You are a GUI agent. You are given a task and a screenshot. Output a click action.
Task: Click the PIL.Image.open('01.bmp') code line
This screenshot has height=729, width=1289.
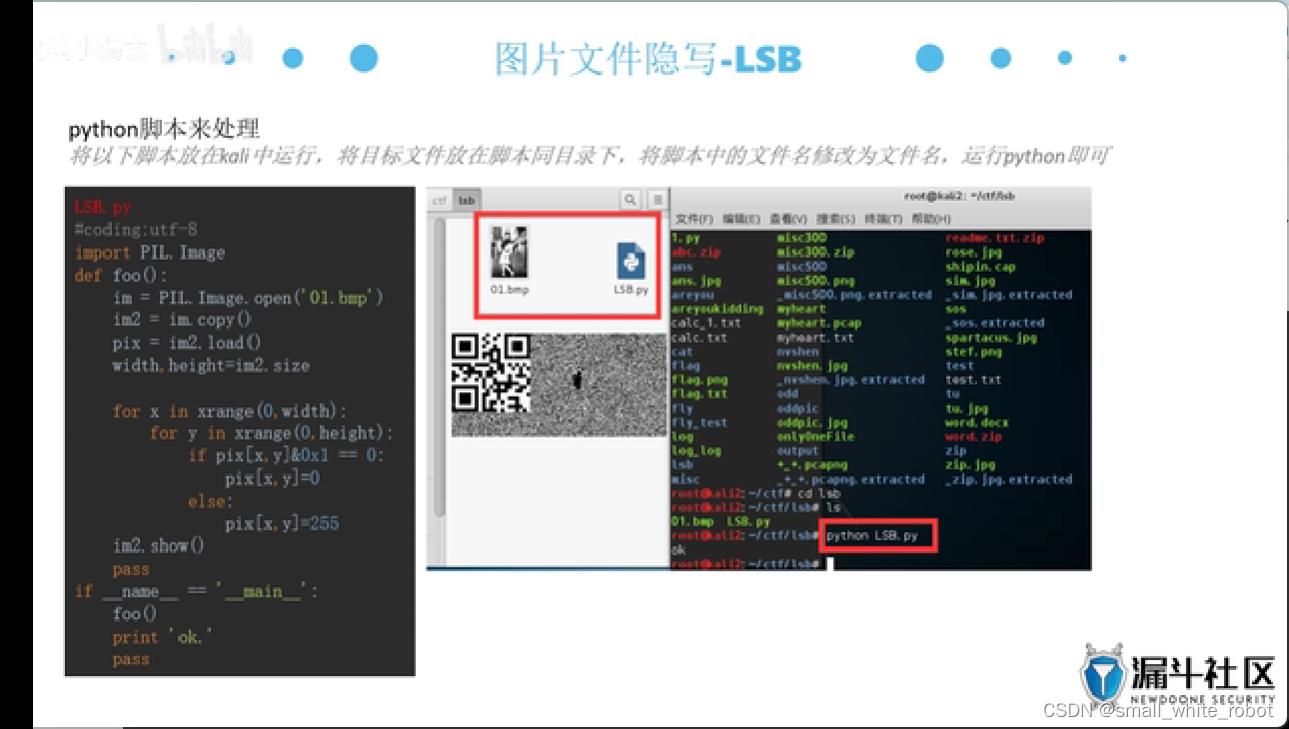[248, 298]
